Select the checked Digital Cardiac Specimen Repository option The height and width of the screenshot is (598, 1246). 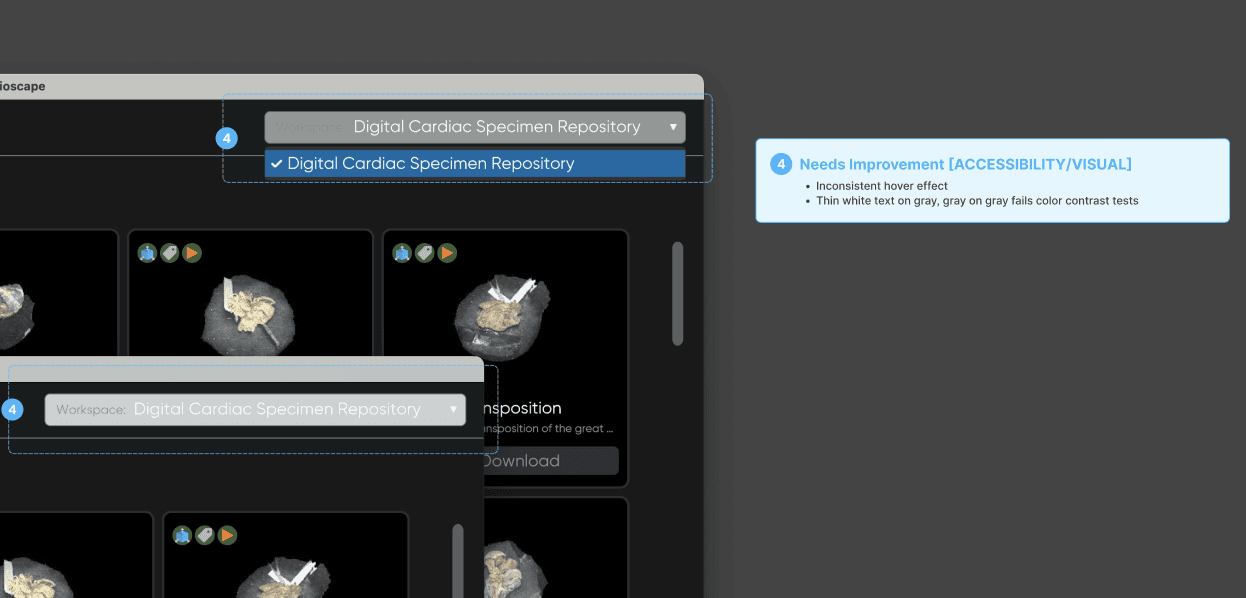point(475,163)
